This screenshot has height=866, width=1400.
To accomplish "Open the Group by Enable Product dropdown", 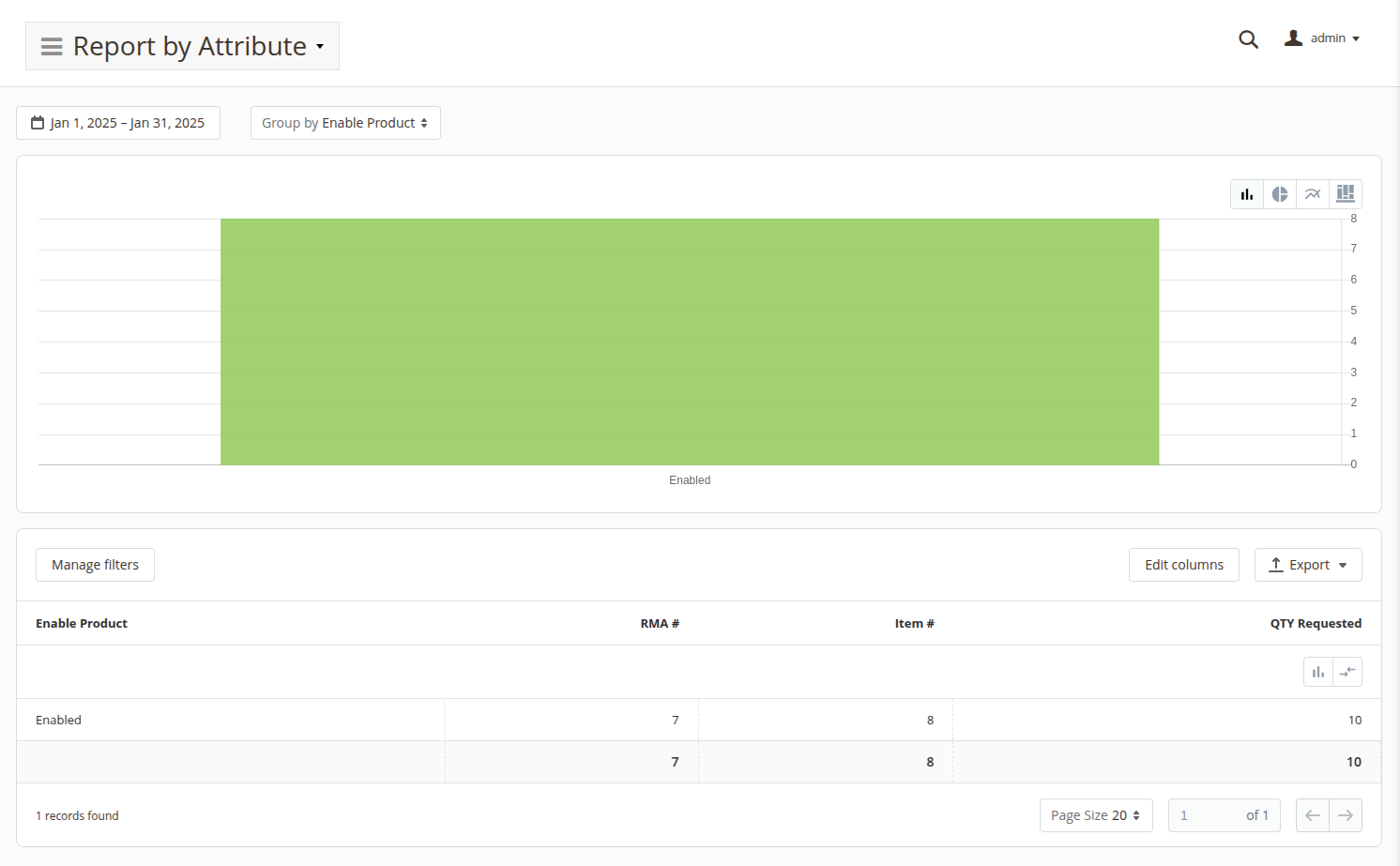I will click(x=345, y=123).
